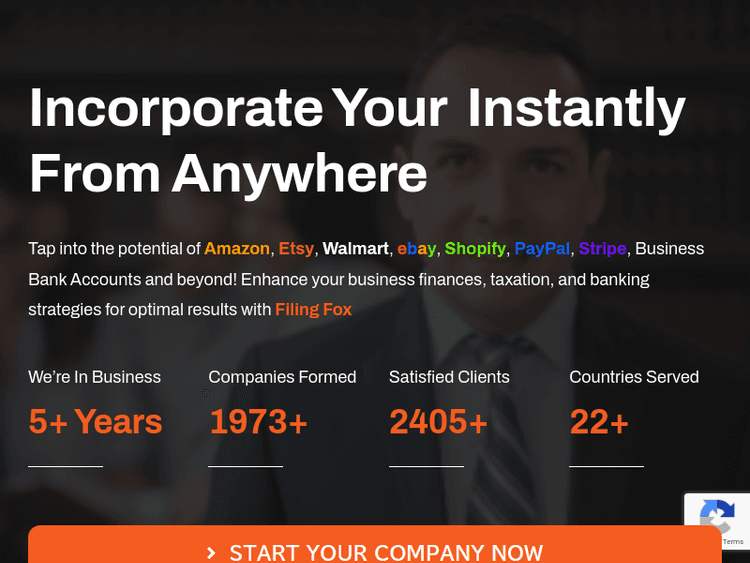Click the 1973+ companies formed number
The image size is (750, 563).
pyautogui.click(x=258, y=422)
